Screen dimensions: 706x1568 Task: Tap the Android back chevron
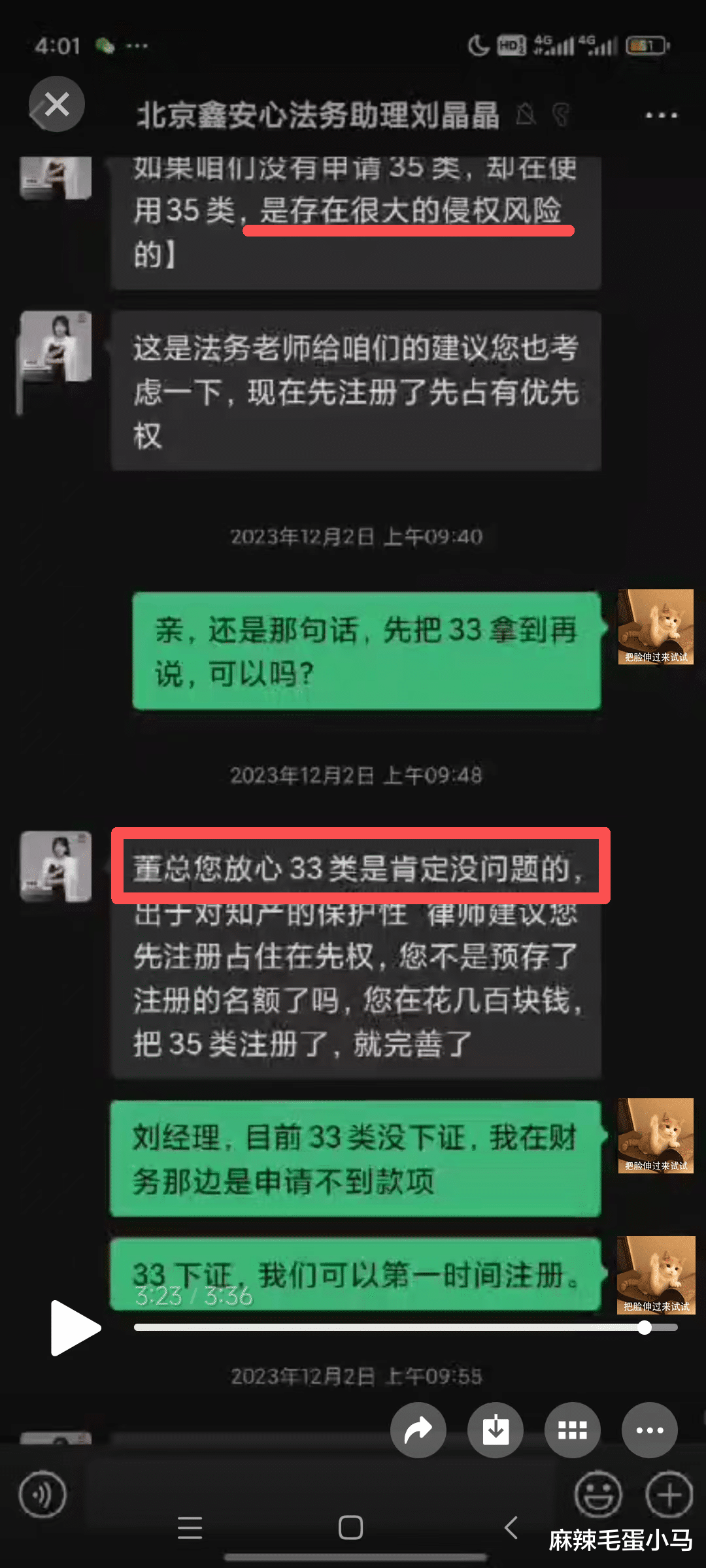[511, 1527]
